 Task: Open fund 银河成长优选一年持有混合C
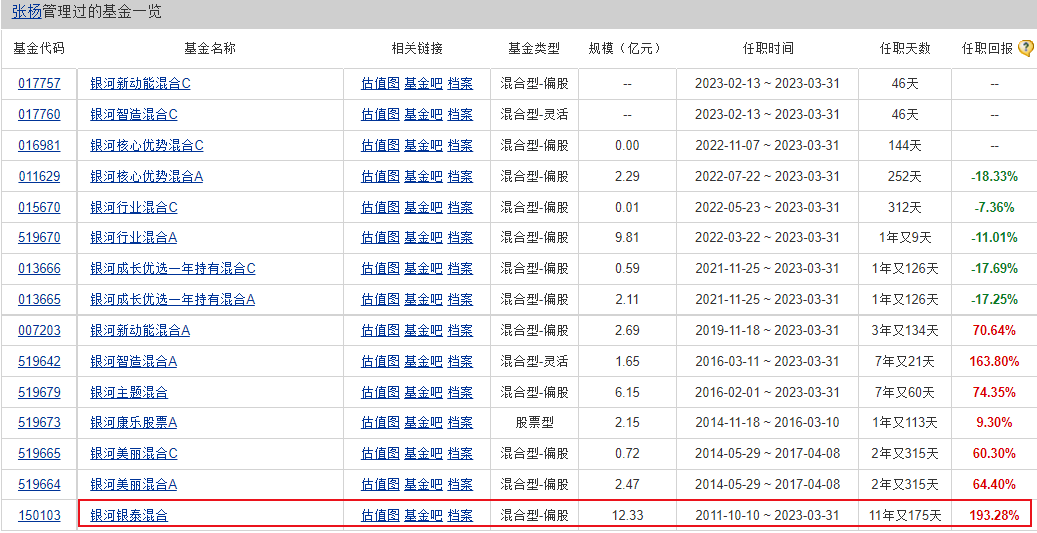tap(173, 268)
